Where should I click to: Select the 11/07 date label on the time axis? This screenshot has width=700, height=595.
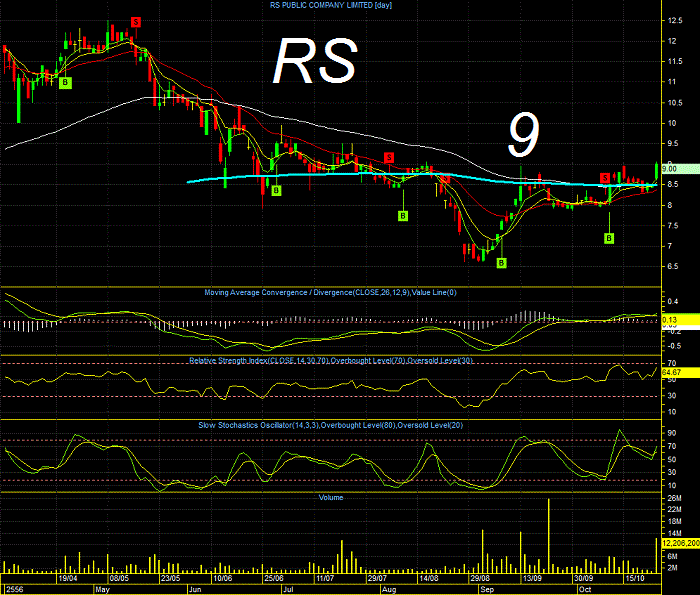(325, 578)
